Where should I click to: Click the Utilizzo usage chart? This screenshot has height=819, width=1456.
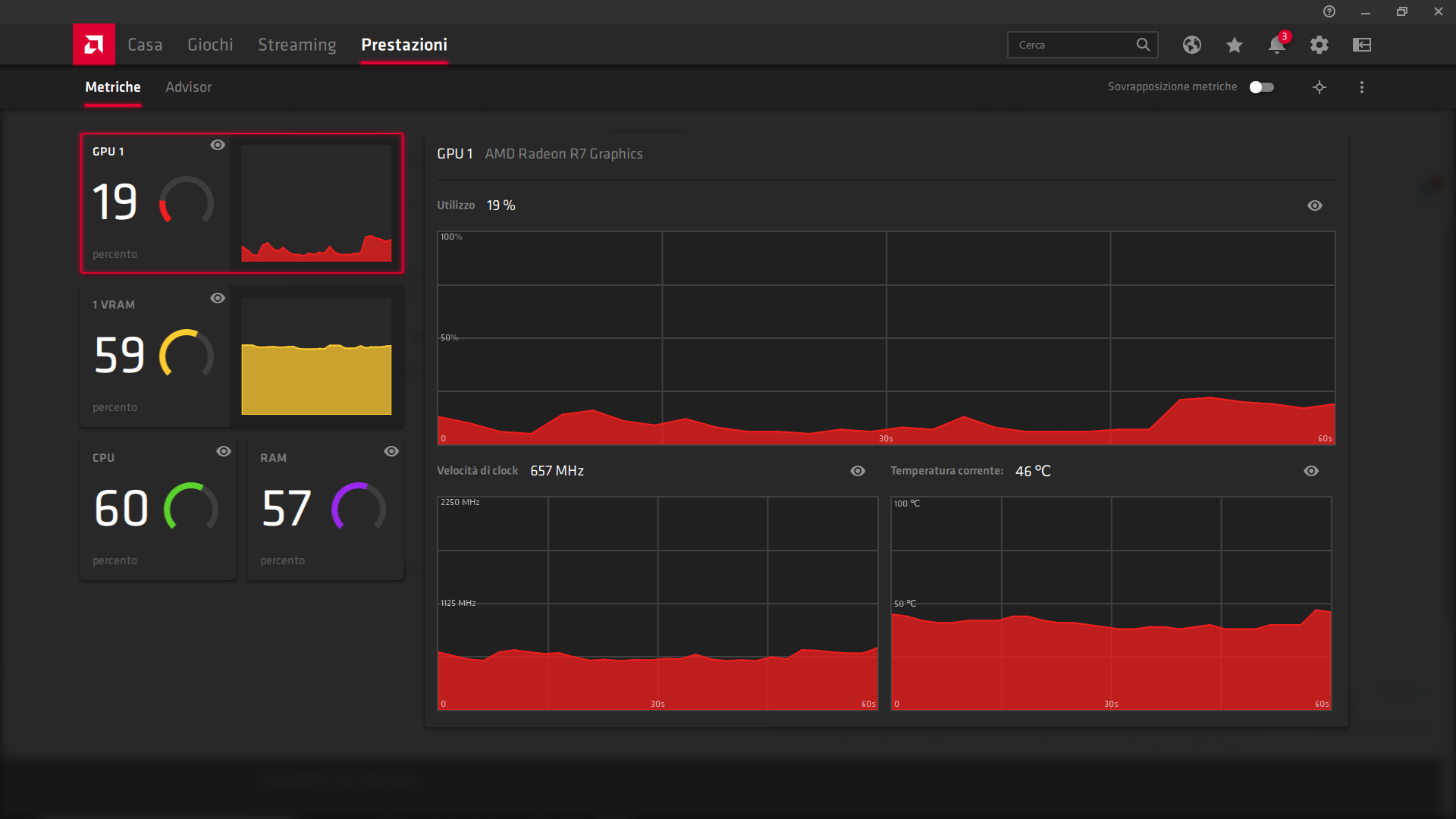point(886,337)
